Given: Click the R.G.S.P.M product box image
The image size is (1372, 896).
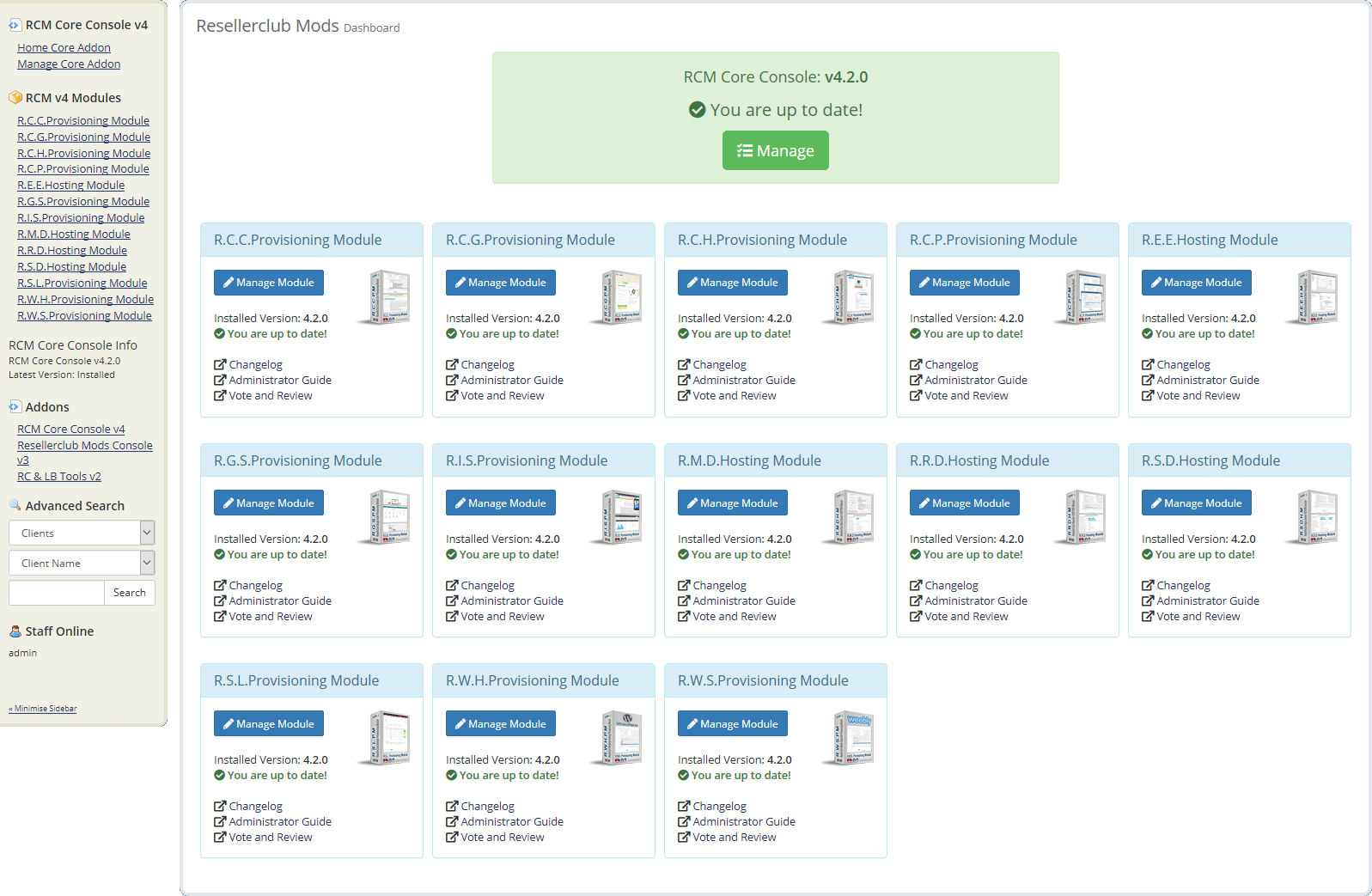Looking at the screenshot, I should point(384,517).
